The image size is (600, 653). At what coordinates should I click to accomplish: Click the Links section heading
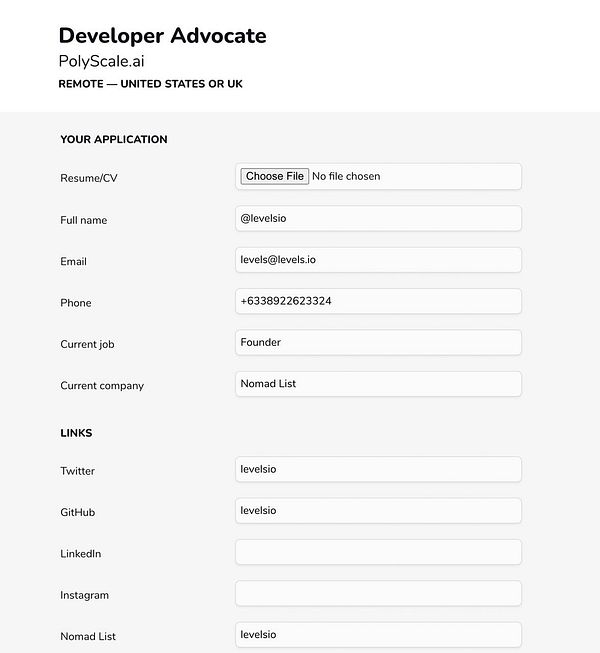click(x=76, y=433)
